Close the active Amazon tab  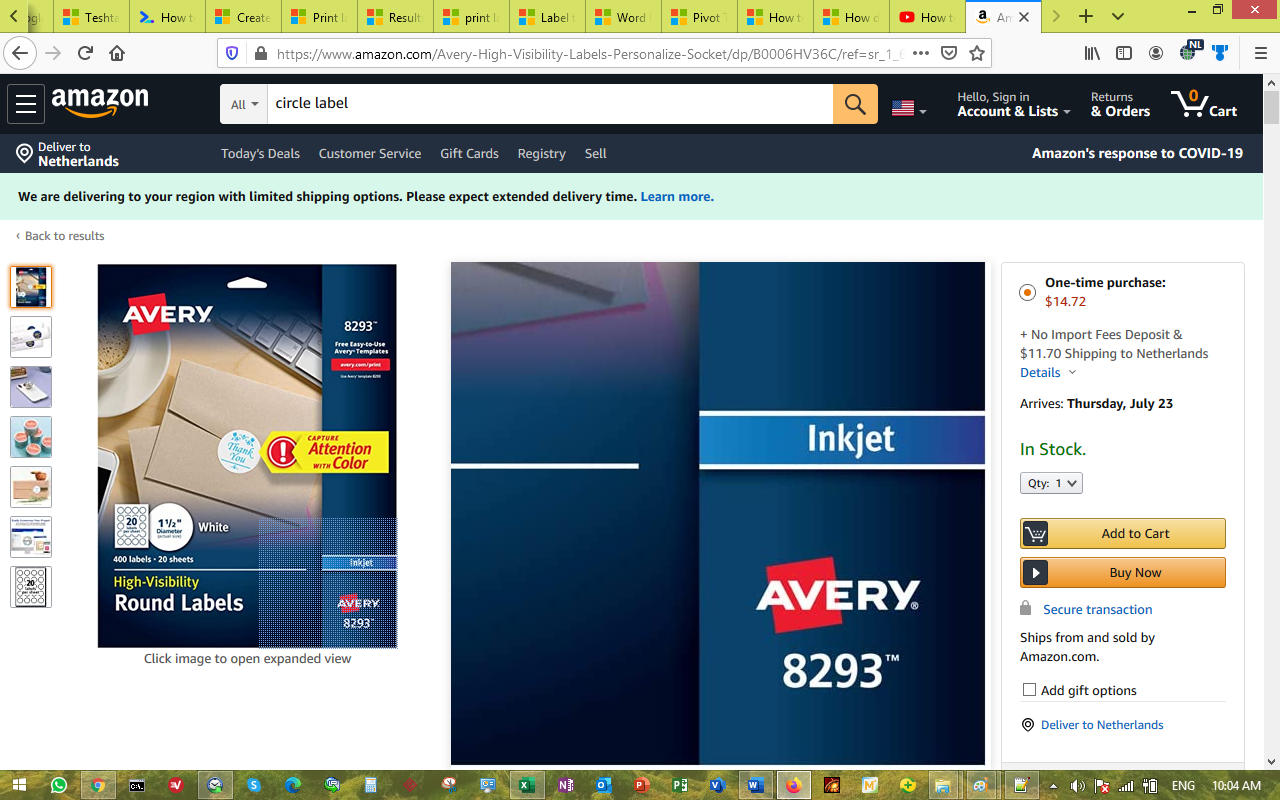[x=1024, y=17]
